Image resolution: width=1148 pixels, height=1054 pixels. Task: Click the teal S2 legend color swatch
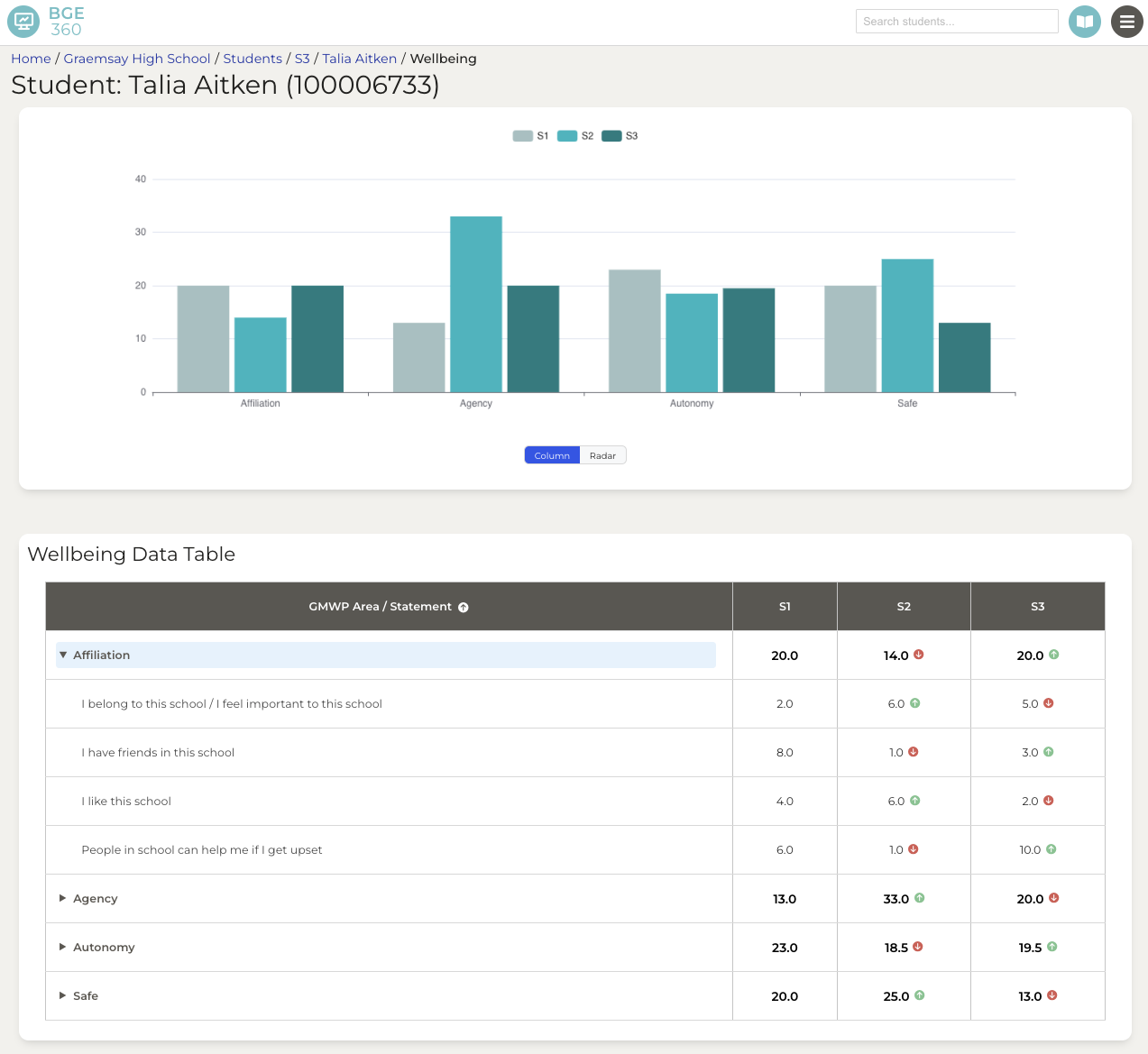pos(565,135)
